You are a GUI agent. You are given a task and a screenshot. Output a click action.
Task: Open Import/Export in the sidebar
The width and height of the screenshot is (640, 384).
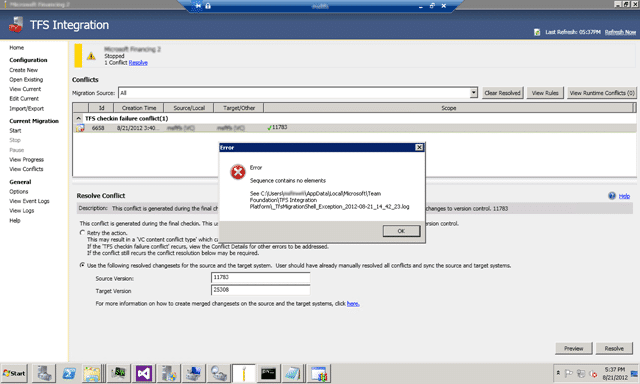pyautogui.click(x=27, y=109)
